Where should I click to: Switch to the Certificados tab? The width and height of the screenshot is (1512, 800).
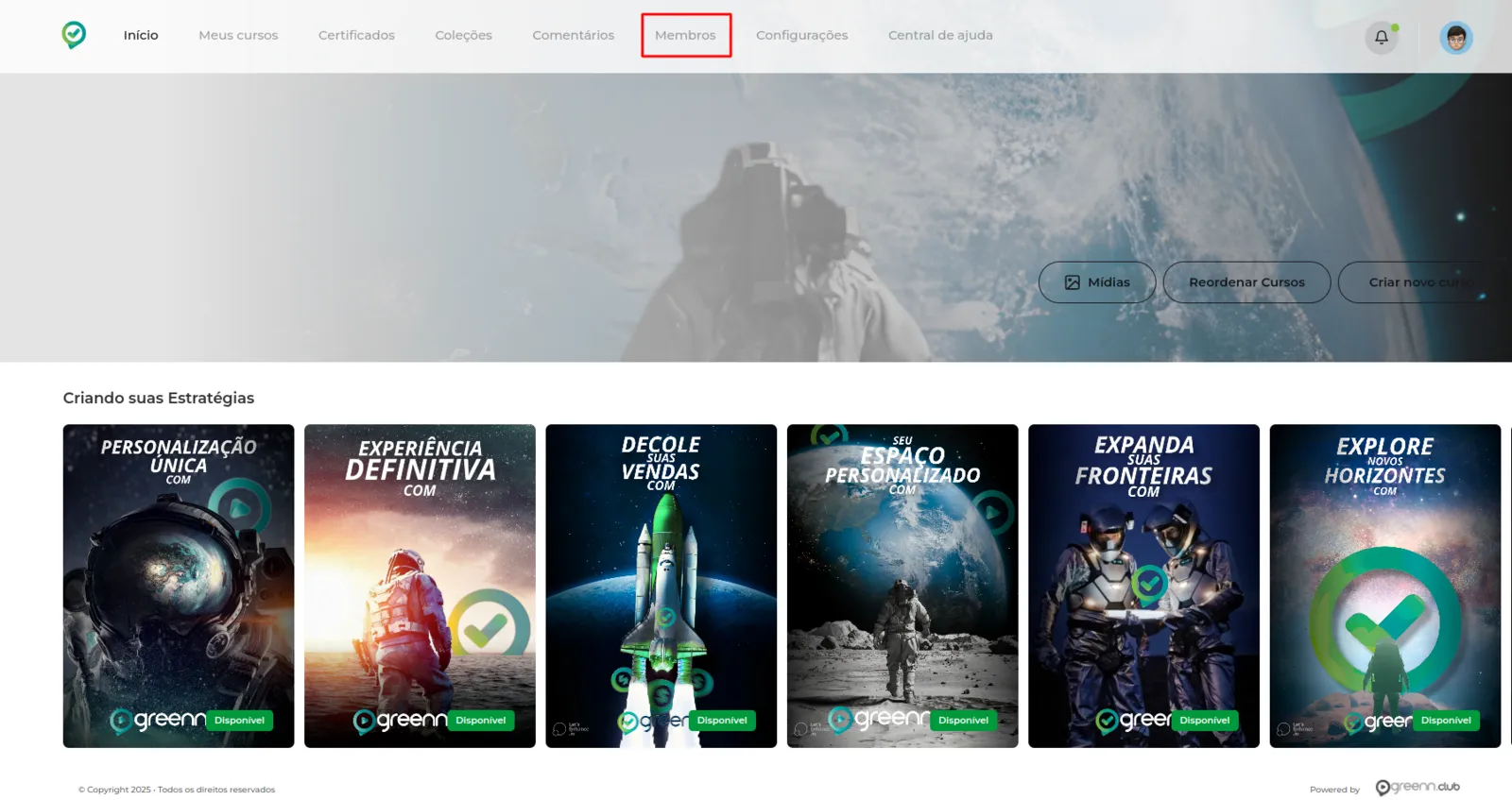356,35
